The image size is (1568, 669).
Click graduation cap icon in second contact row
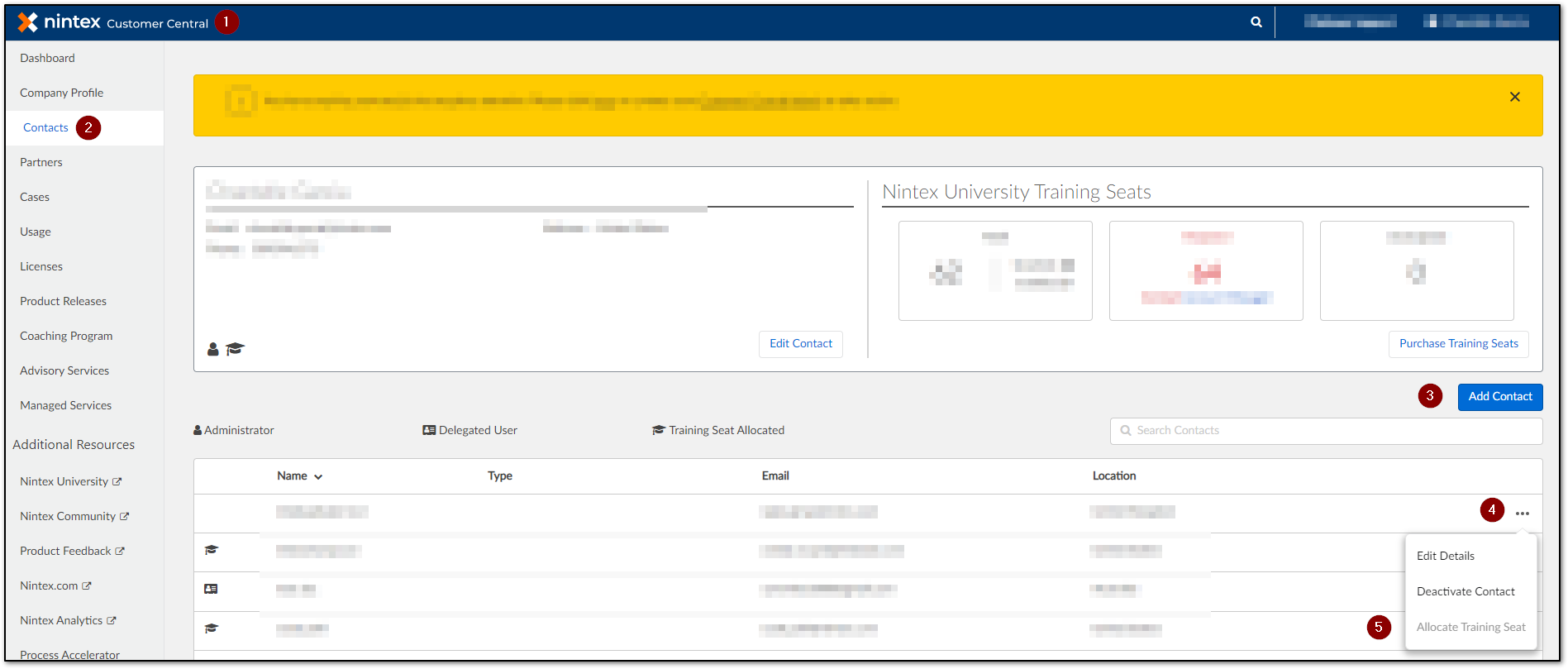(x=212, y=550)
